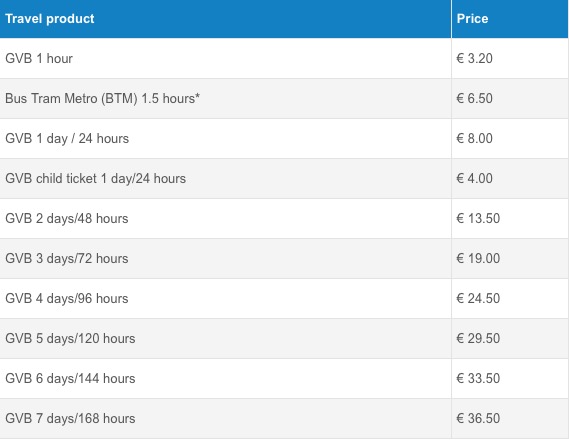Select GVB 3 days/72 hours row
This screenshot has width=569, height=440.
point(284,259)
